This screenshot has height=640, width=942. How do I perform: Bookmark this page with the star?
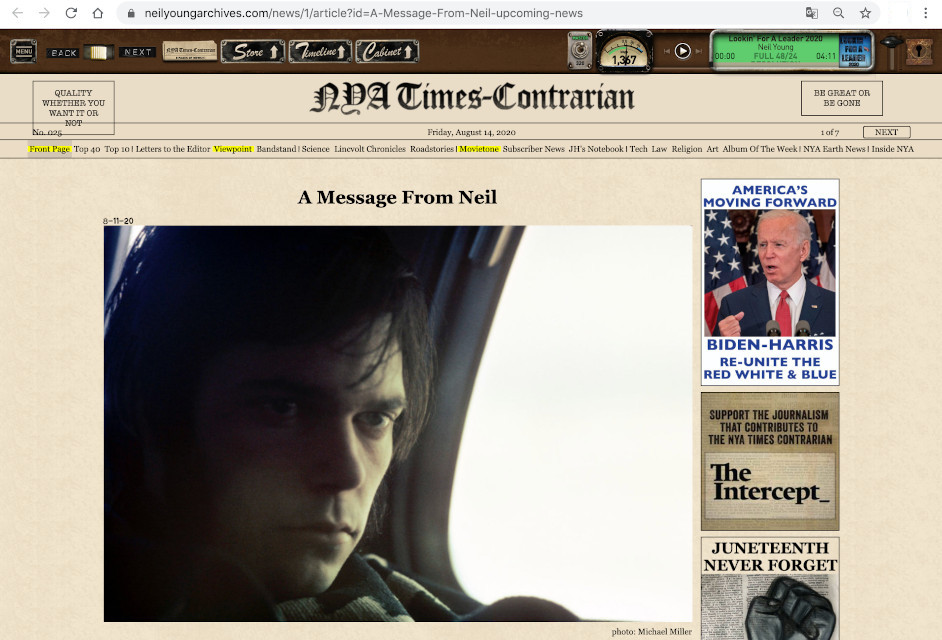(865, 13)
